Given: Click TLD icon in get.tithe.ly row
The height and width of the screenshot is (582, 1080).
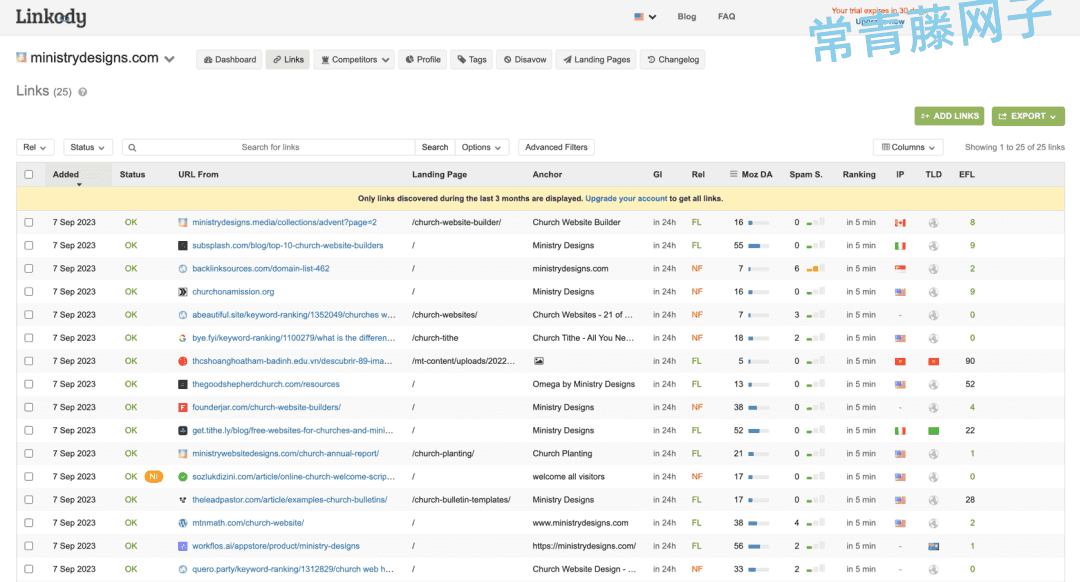Looking at the screenshot, I should click(933, 430).
